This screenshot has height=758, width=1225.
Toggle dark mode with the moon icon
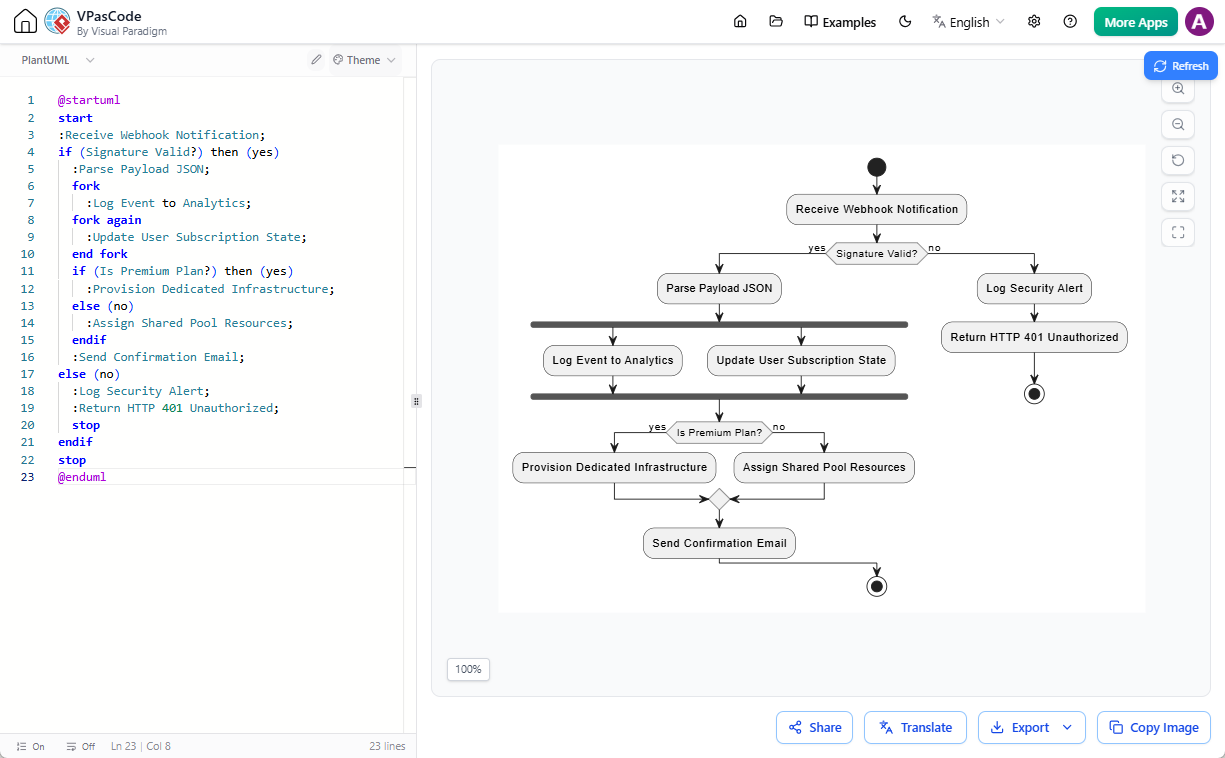[x=905, y=22]
